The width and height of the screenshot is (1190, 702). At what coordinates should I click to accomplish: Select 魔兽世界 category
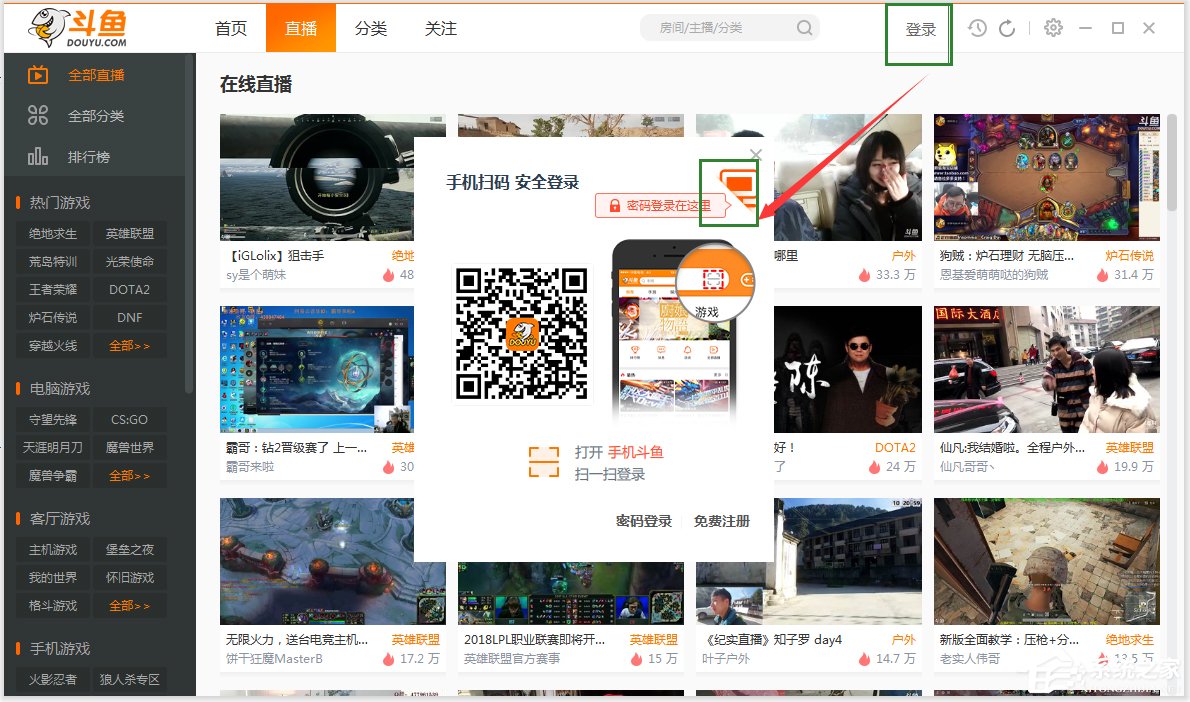coord(130,448)
